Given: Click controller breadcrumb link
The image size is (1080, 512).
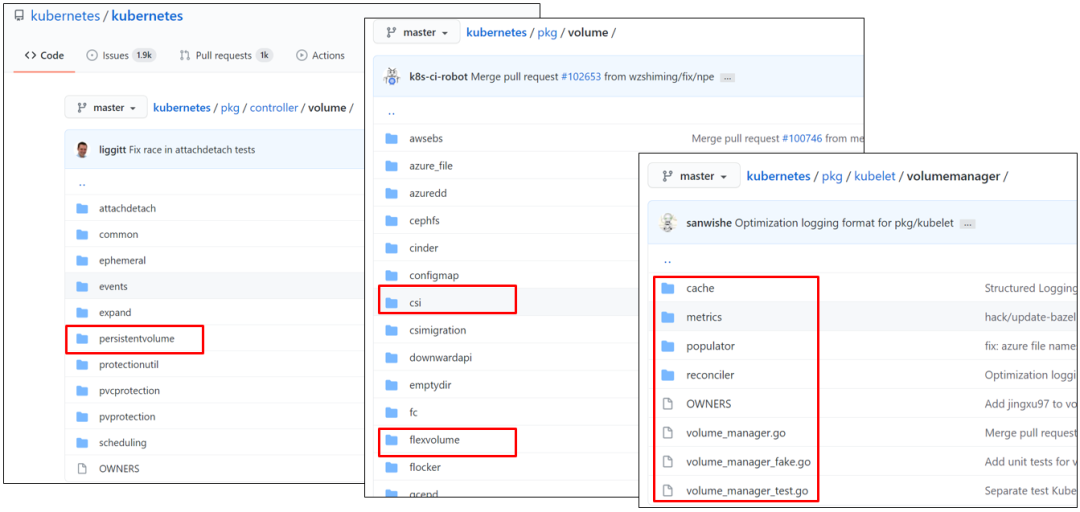Looking at the screenshot, I should (274, 107).
